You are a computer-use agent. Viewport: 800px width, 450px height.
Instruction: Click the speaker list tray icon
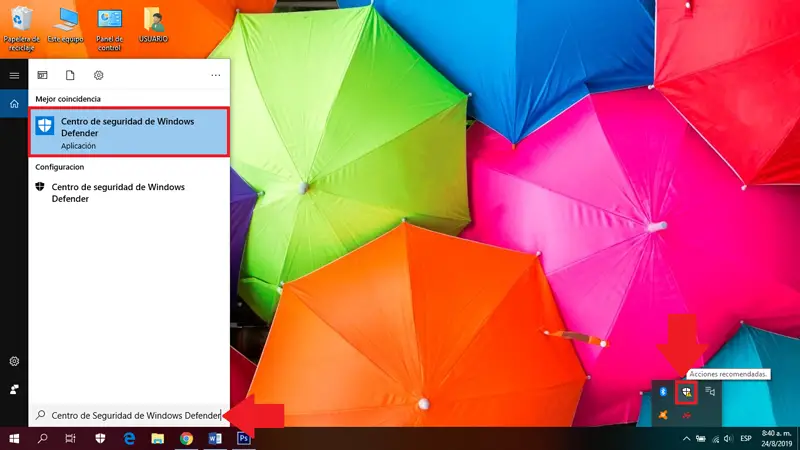(710, 391)
